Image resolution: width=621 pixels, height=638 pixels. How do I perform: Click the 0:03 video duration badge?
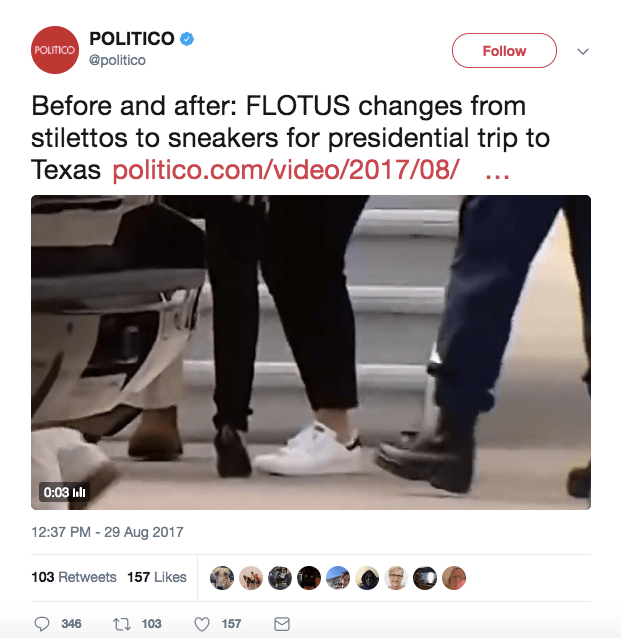64,492
